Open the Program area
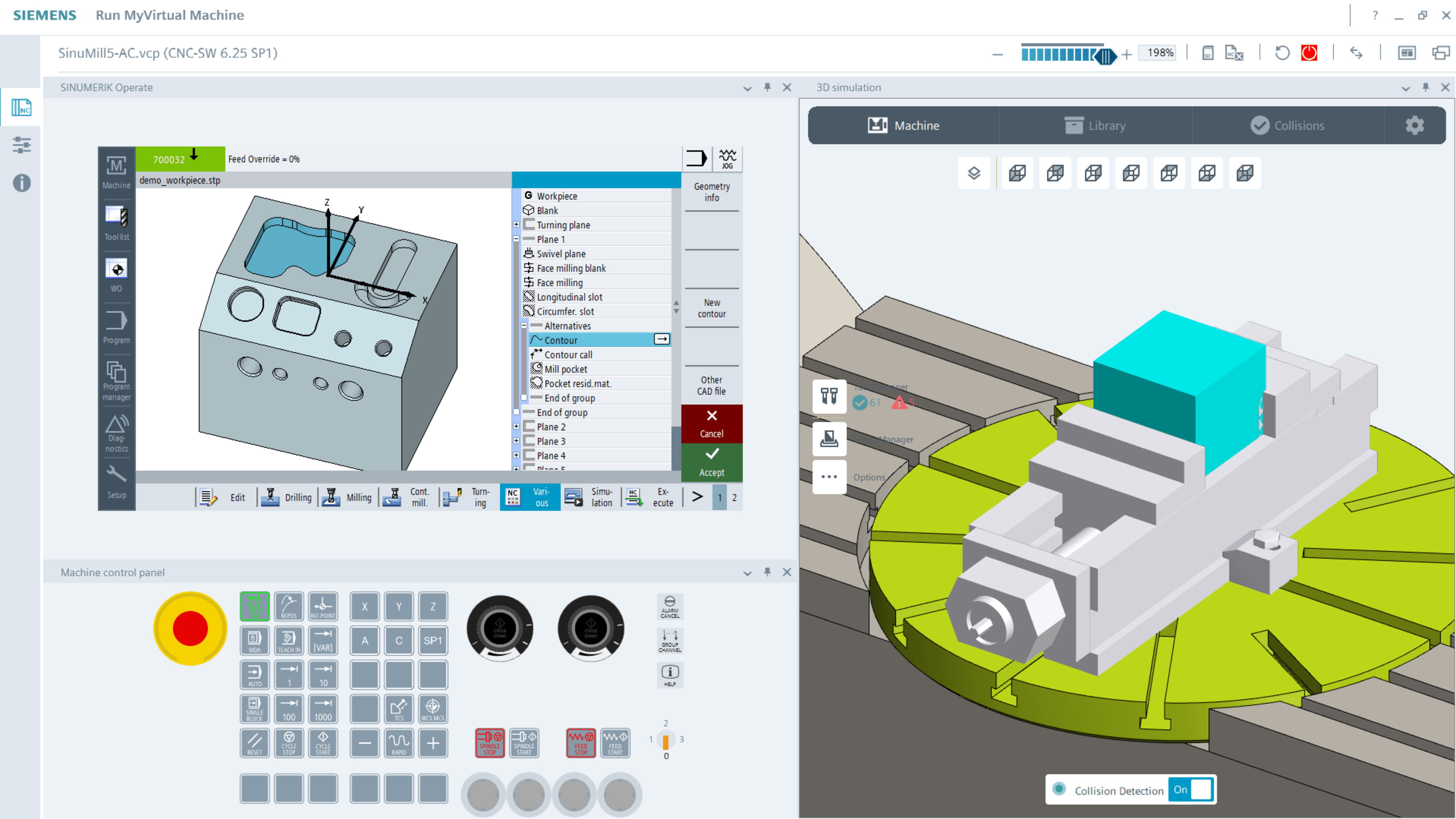This screenshot has width=1456, height=819. [116, 327]
